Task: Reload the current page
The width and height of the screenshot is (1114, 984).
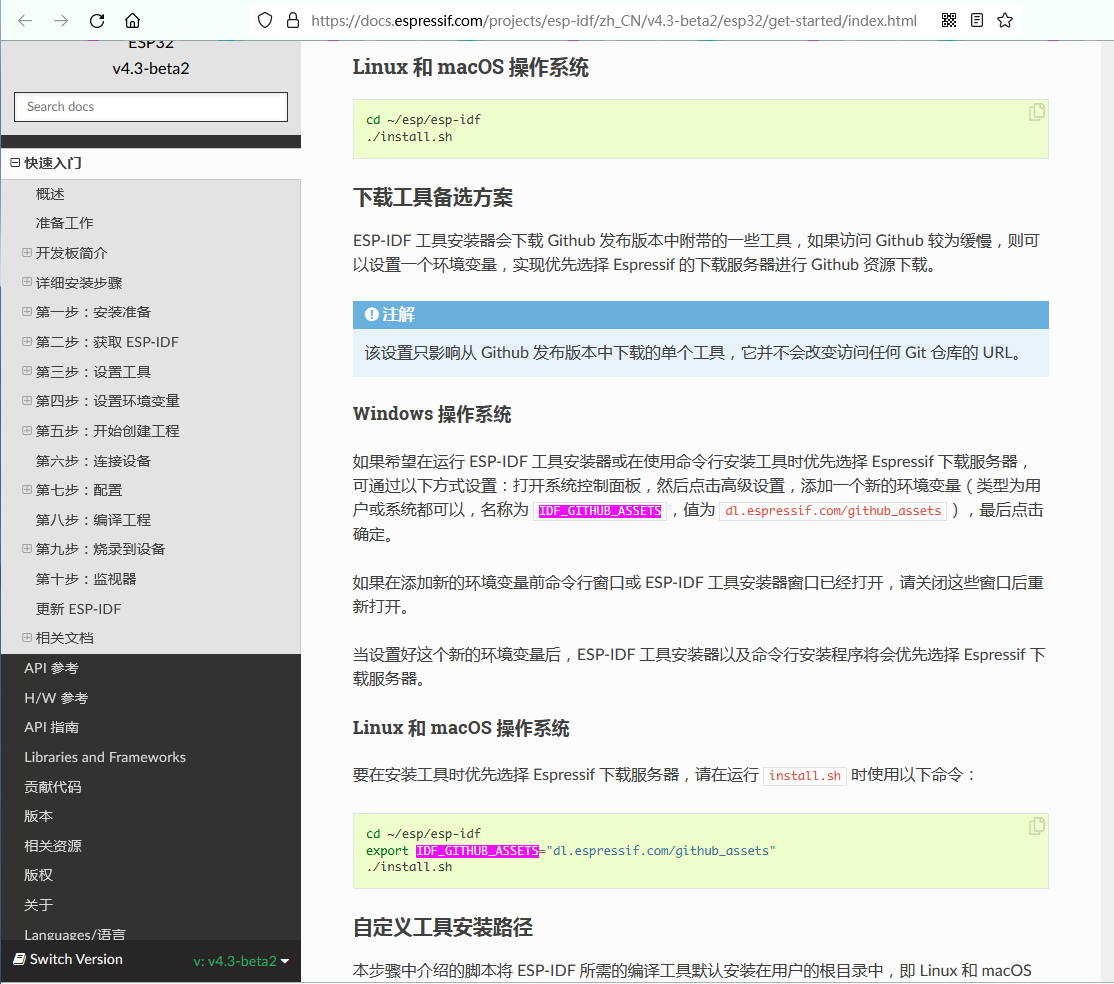Action: [97, 21]
